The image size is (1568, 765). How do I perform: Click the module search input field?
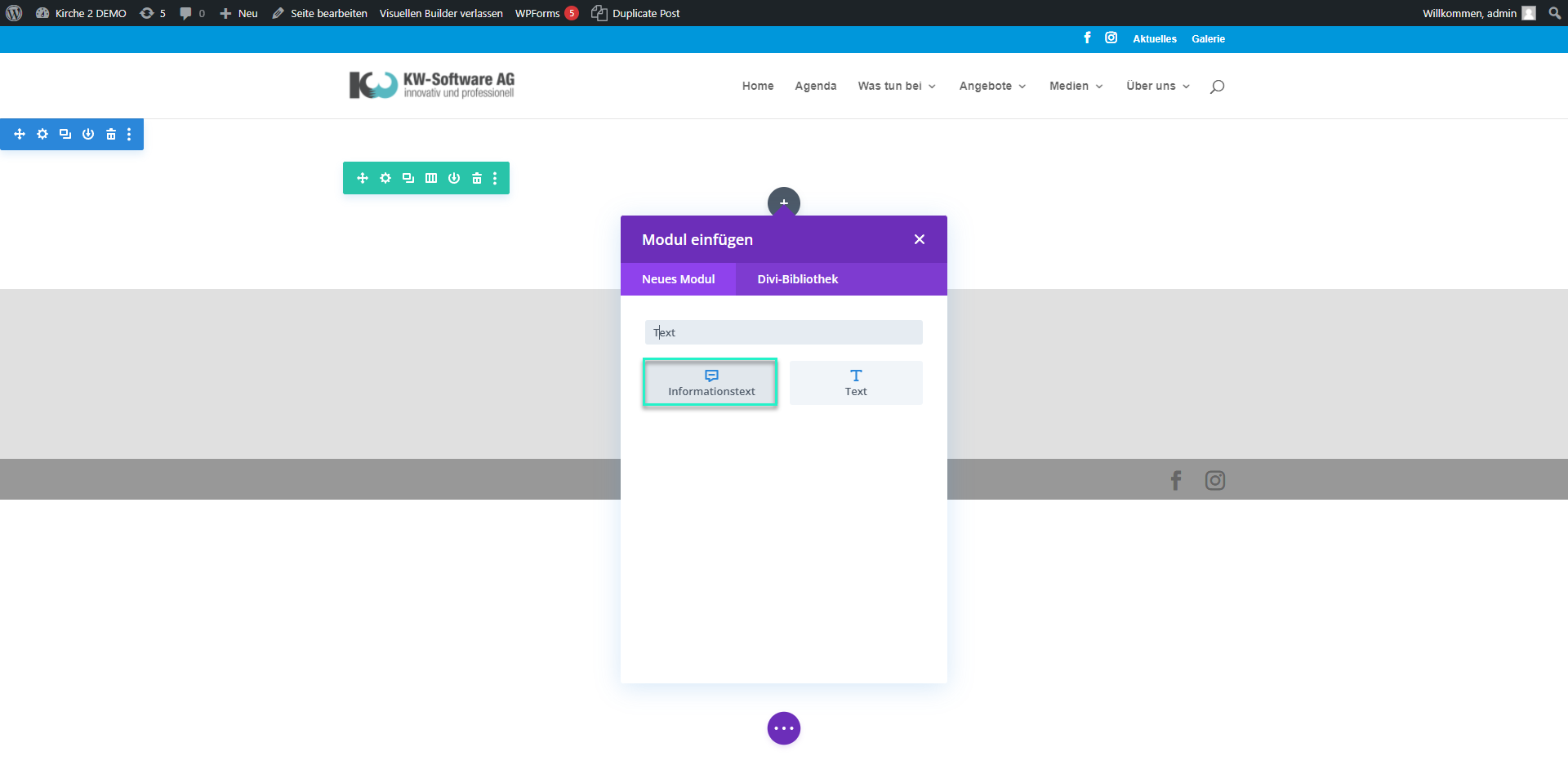coord(783,332)
